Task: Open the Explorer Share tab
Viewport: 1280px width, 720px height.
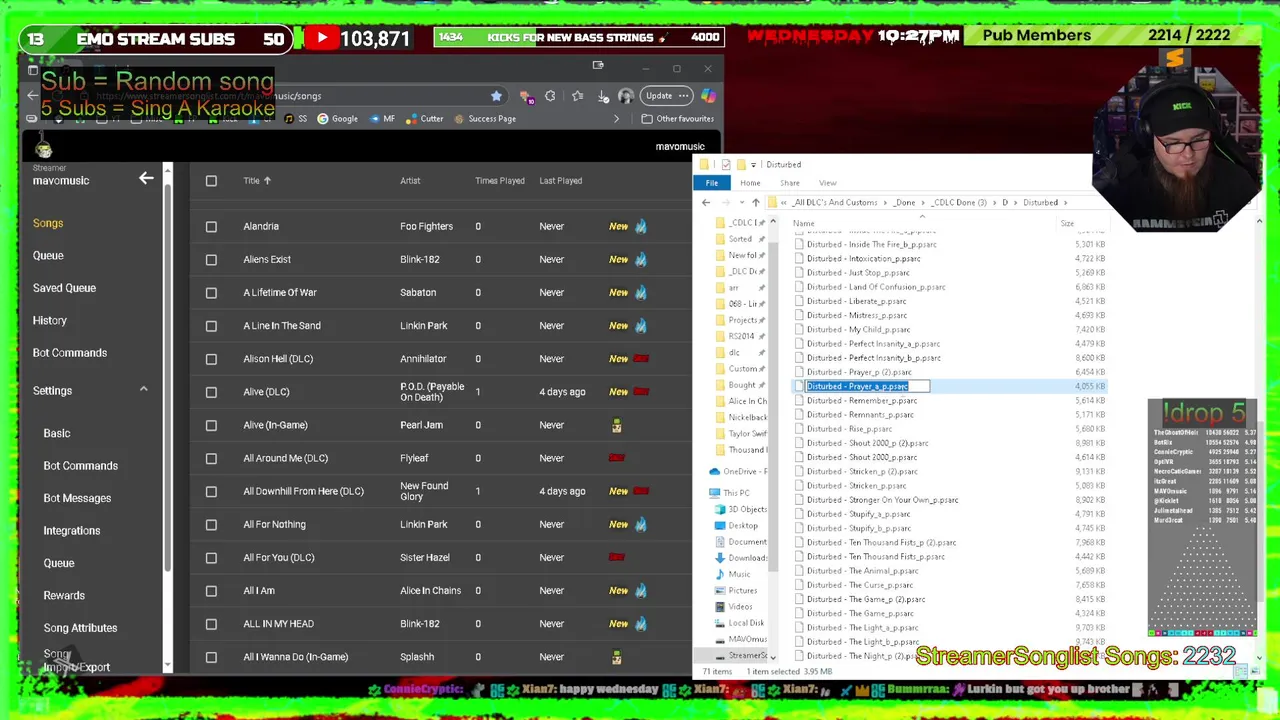Action: [x=790, y=183]
